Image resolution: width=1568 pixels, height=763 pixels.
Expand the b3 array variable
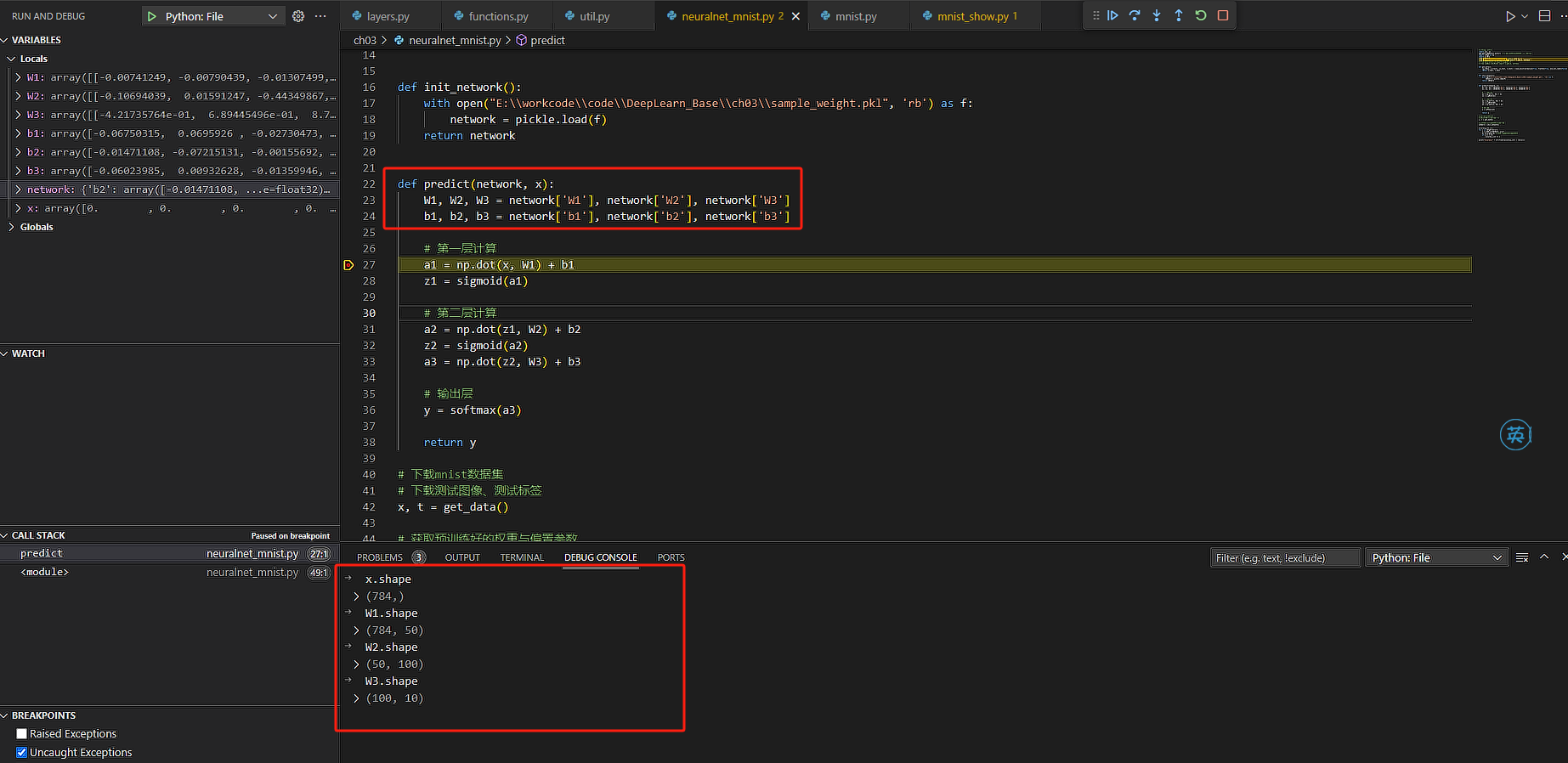click(18, 171)
